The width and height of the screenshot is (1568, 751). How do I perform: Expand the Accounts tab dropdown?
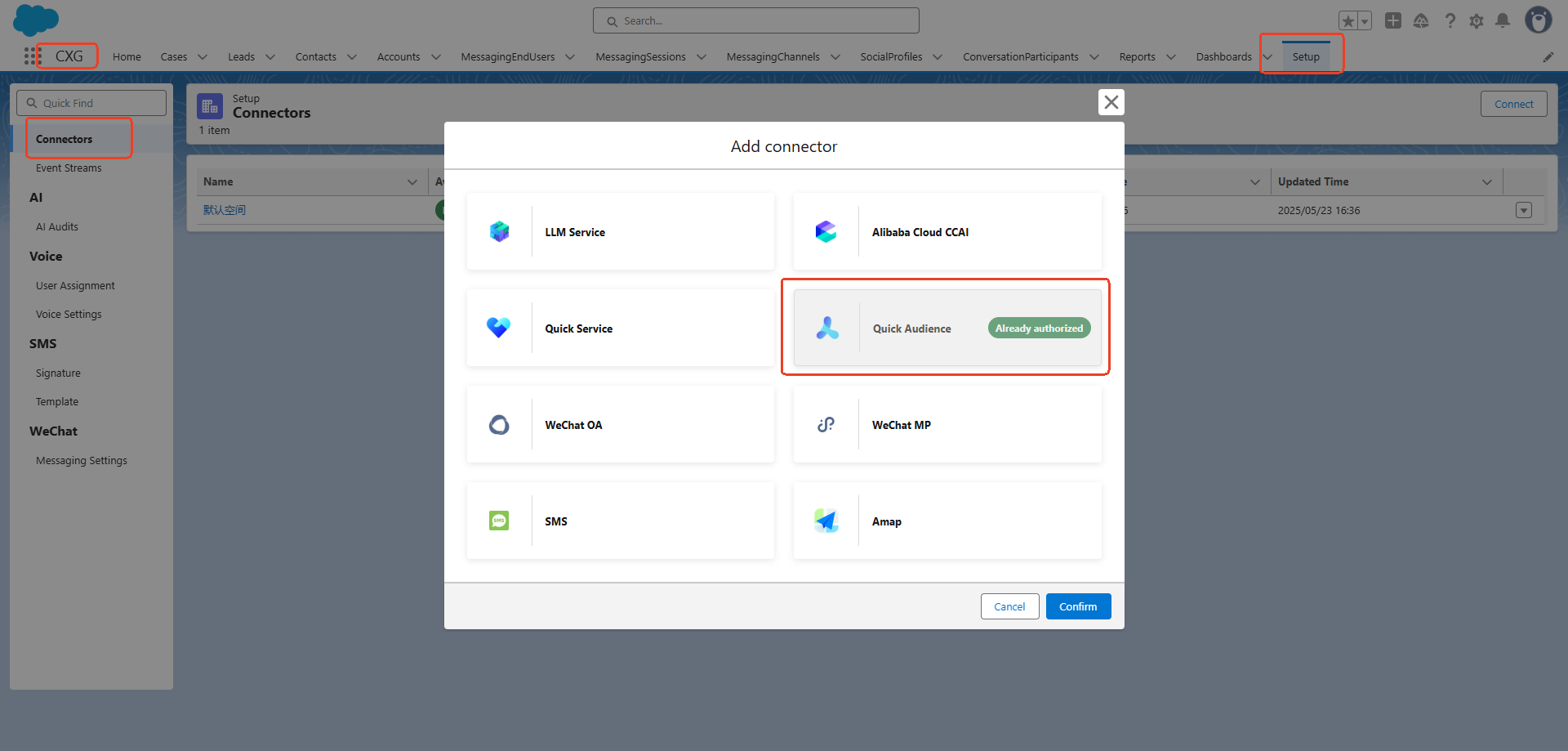point(436,56)
